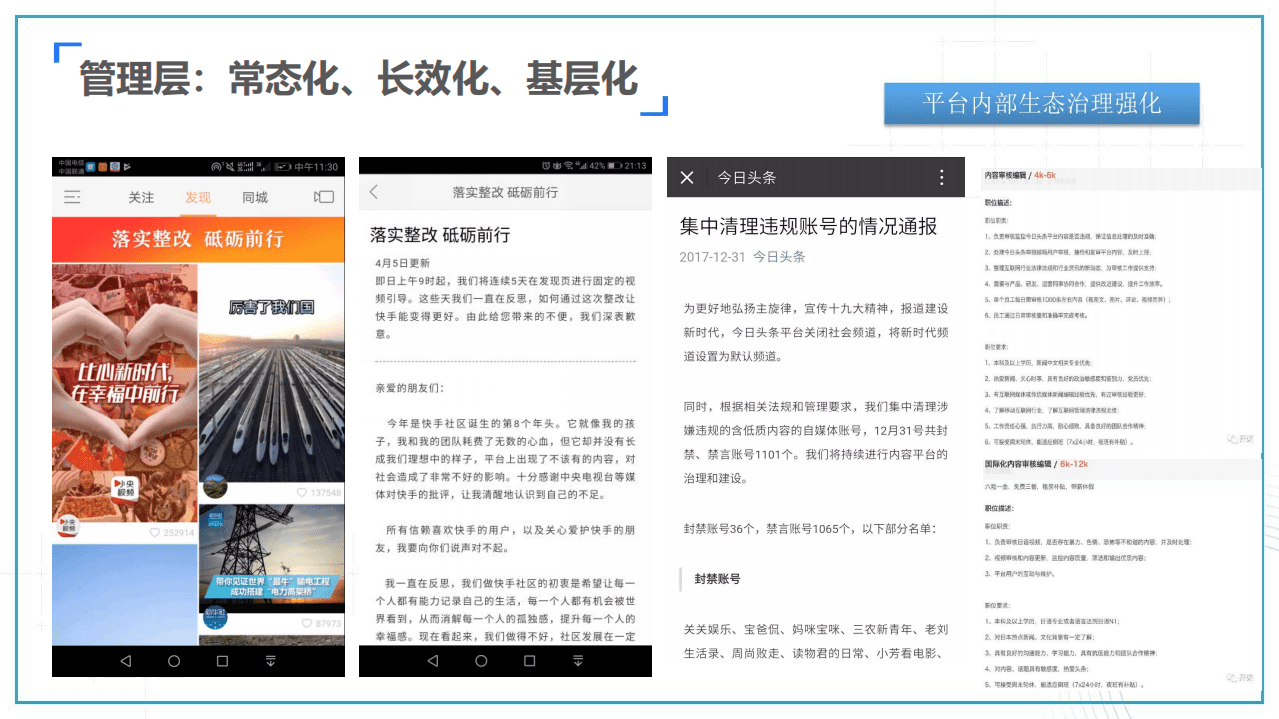This screenshot has width=1279, height=719.
Task: Tap the camera icon in Kuaishou's top bar
Action: tap(323, 197)
